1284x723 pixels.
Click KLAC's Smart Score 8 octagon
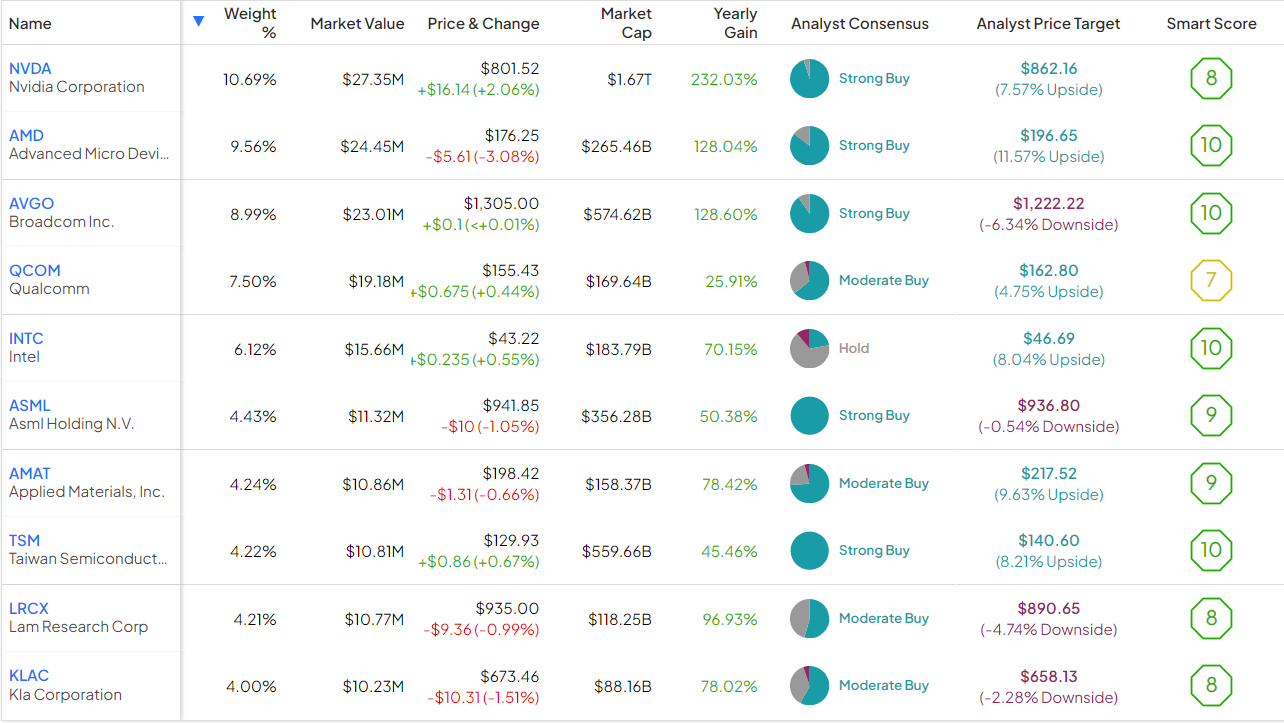click(x=1211, y=685)
